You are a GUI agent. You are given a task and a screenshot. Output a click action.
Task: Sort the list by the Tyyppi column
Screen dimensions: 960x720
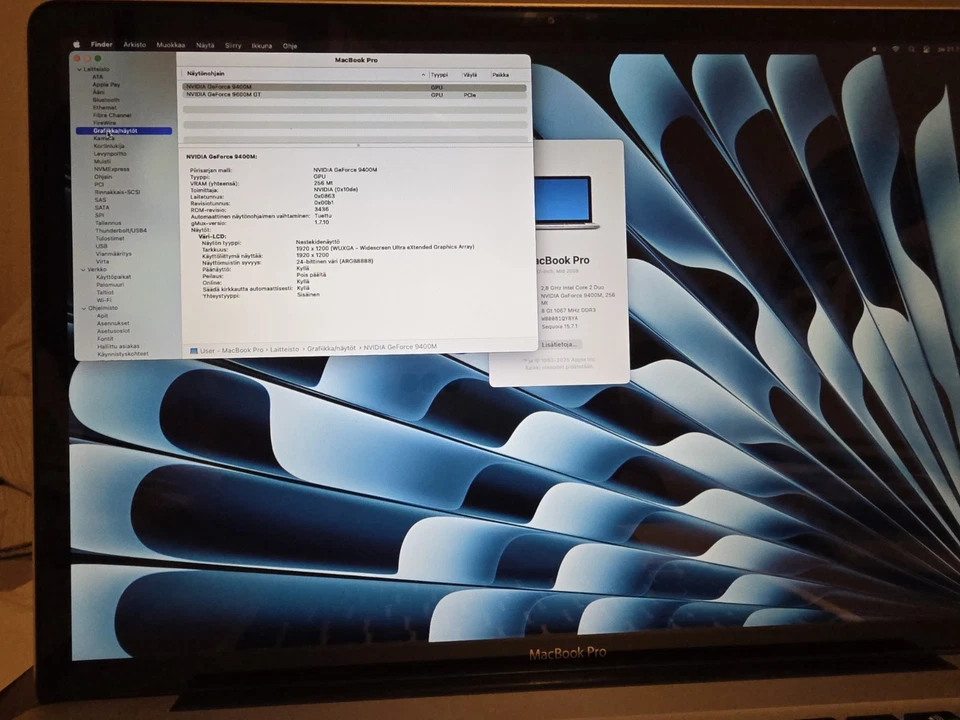pyautogui.click(x=440, y=74)
